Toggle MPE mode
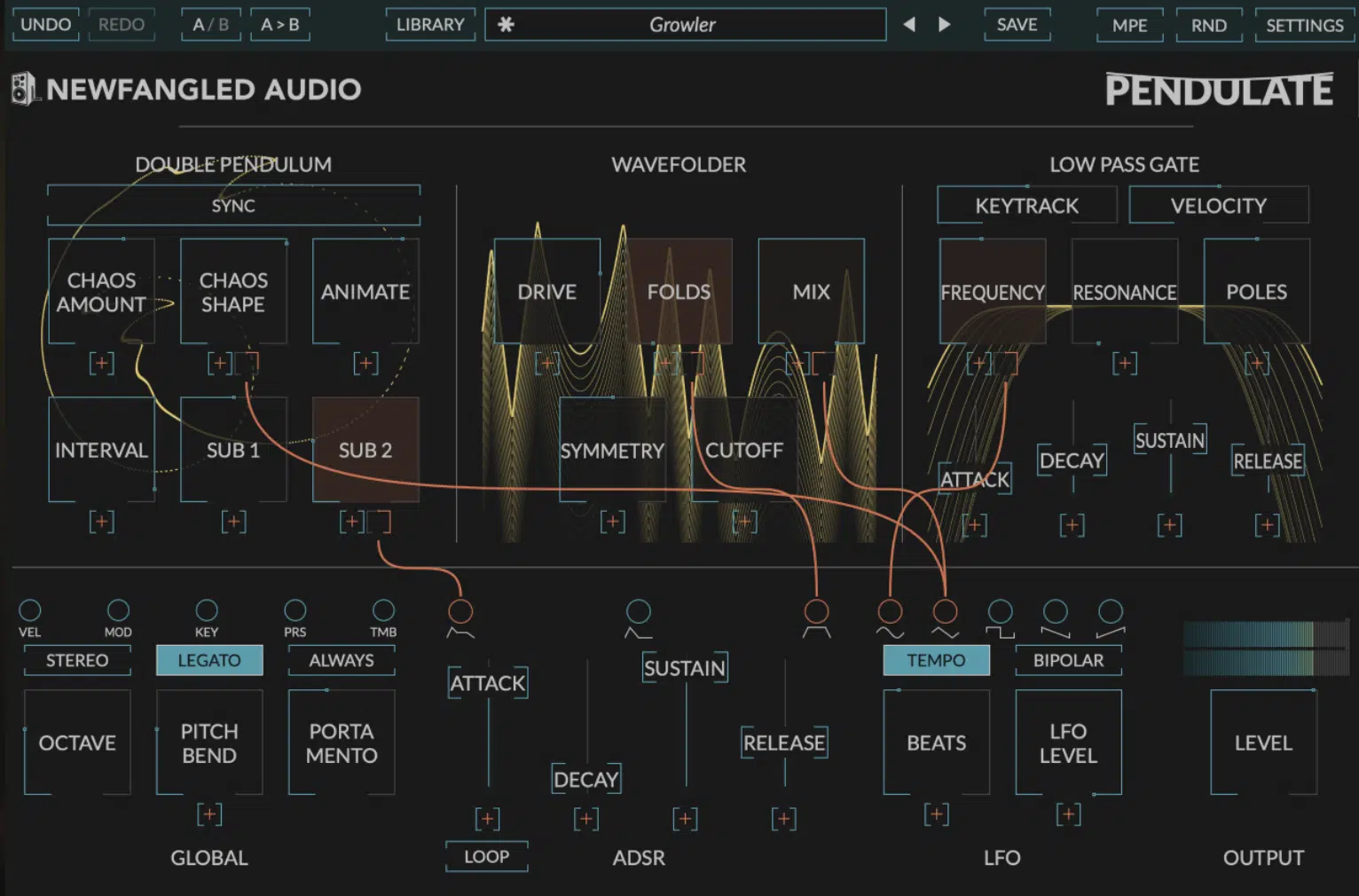The width and height of the screenshot is (1359, 896). coord(1129,25)
